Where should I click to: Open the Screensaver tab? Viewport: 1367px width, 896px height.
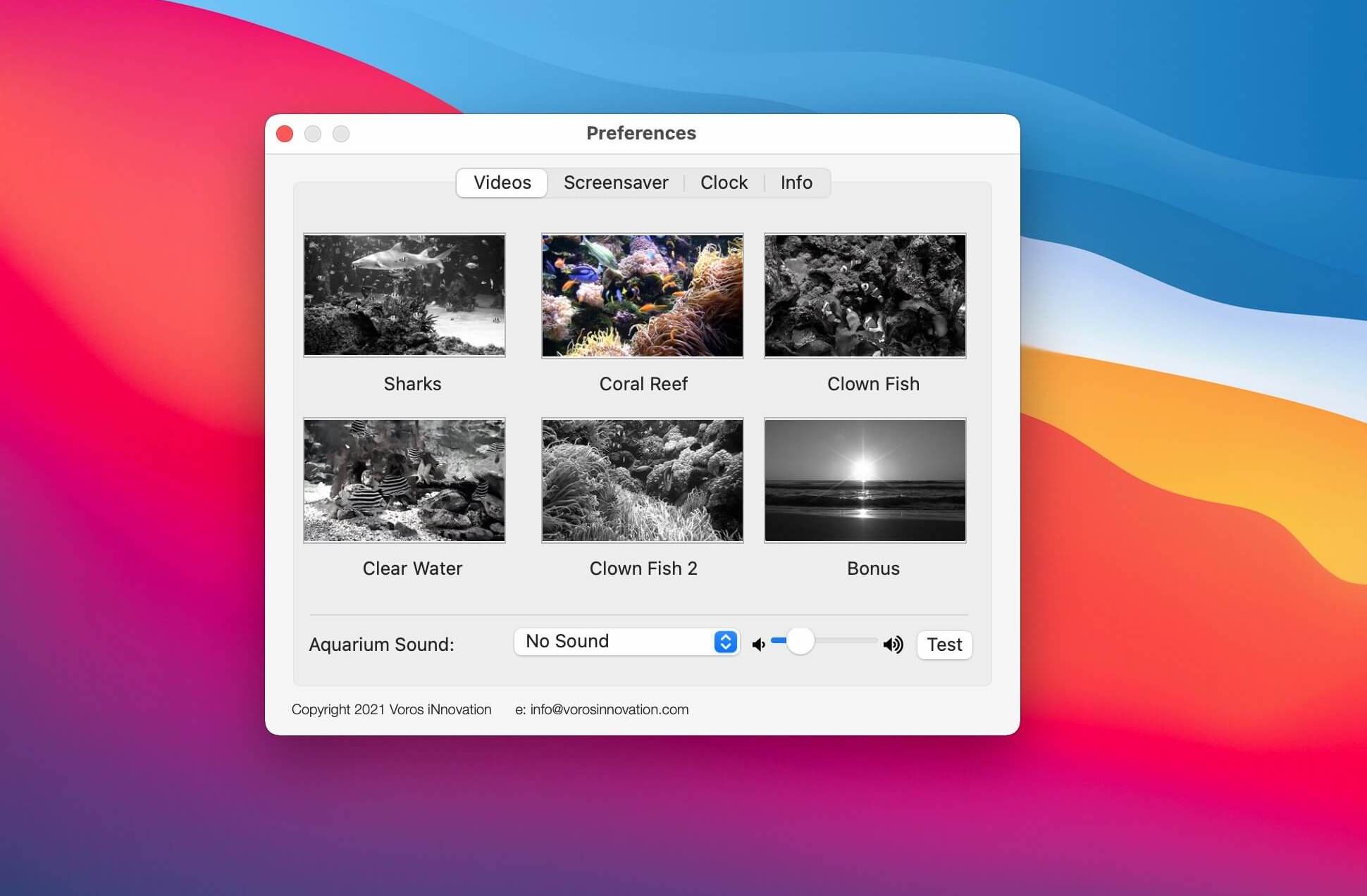coord(615,182)
